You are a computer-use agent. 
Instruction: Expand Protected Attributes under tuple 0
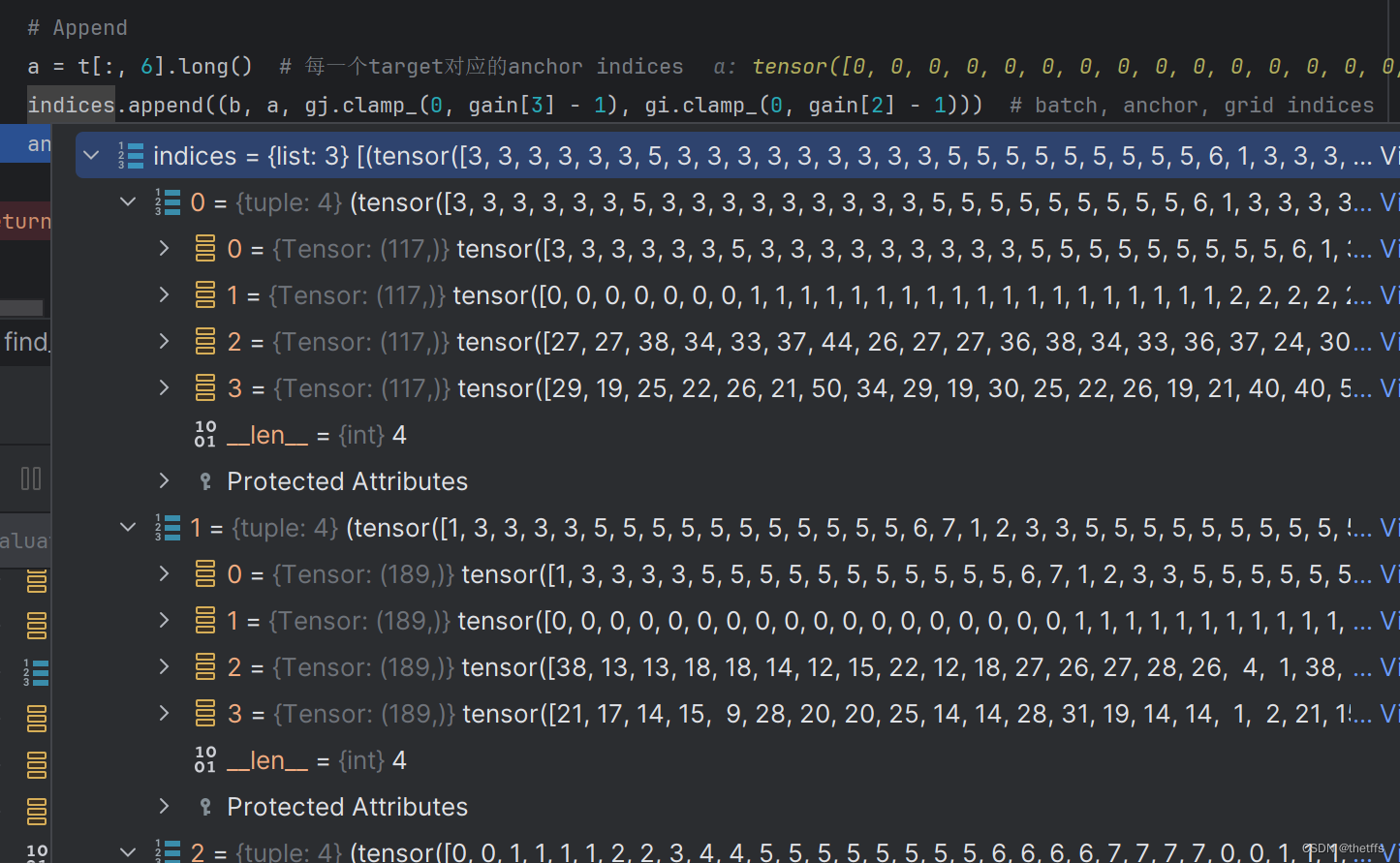pyautogui.click(x=165, y=480)
